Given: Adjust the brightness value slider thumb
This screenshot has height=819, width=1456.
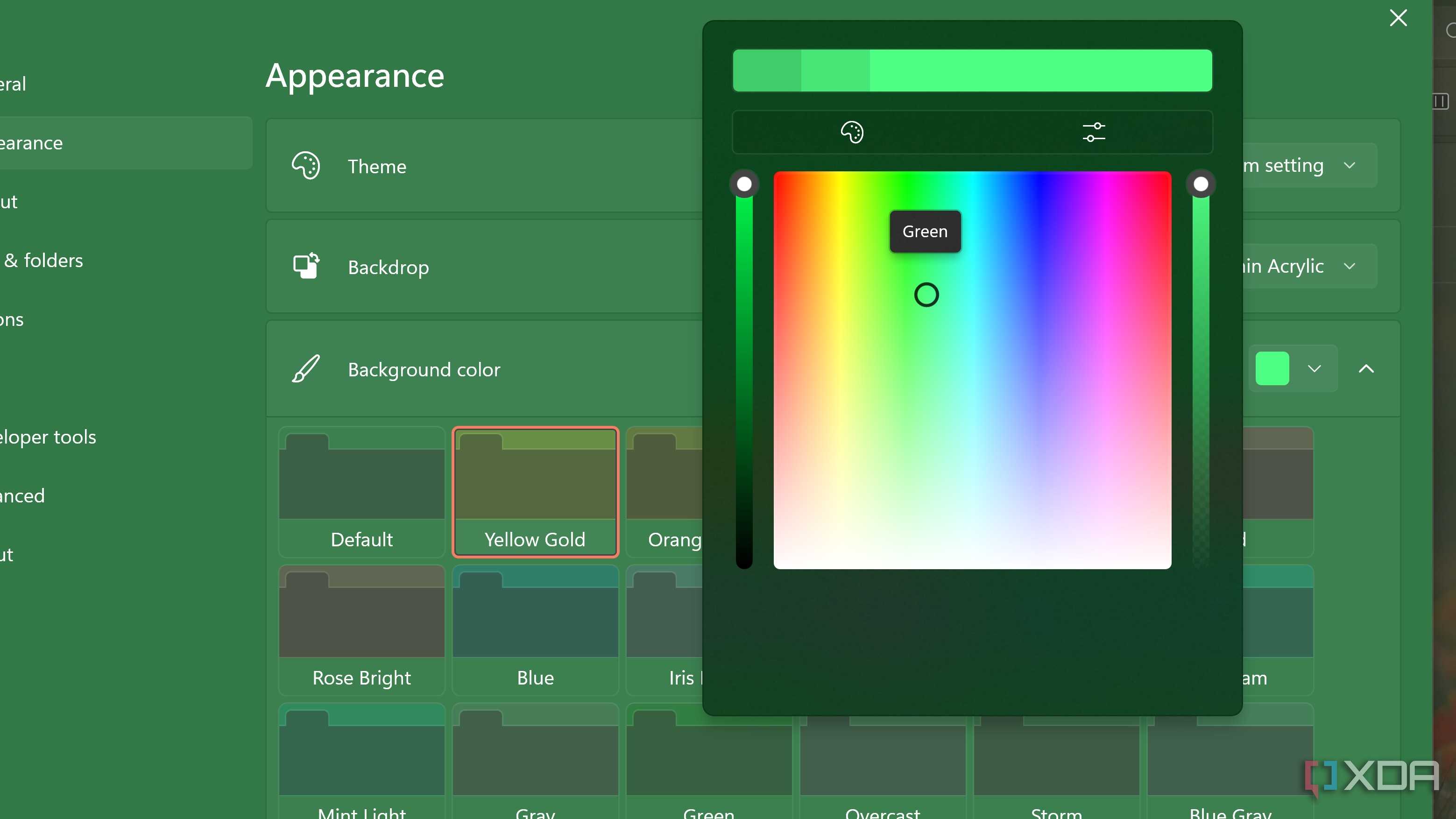Looking at the screenshot, I should click(744, 184).
